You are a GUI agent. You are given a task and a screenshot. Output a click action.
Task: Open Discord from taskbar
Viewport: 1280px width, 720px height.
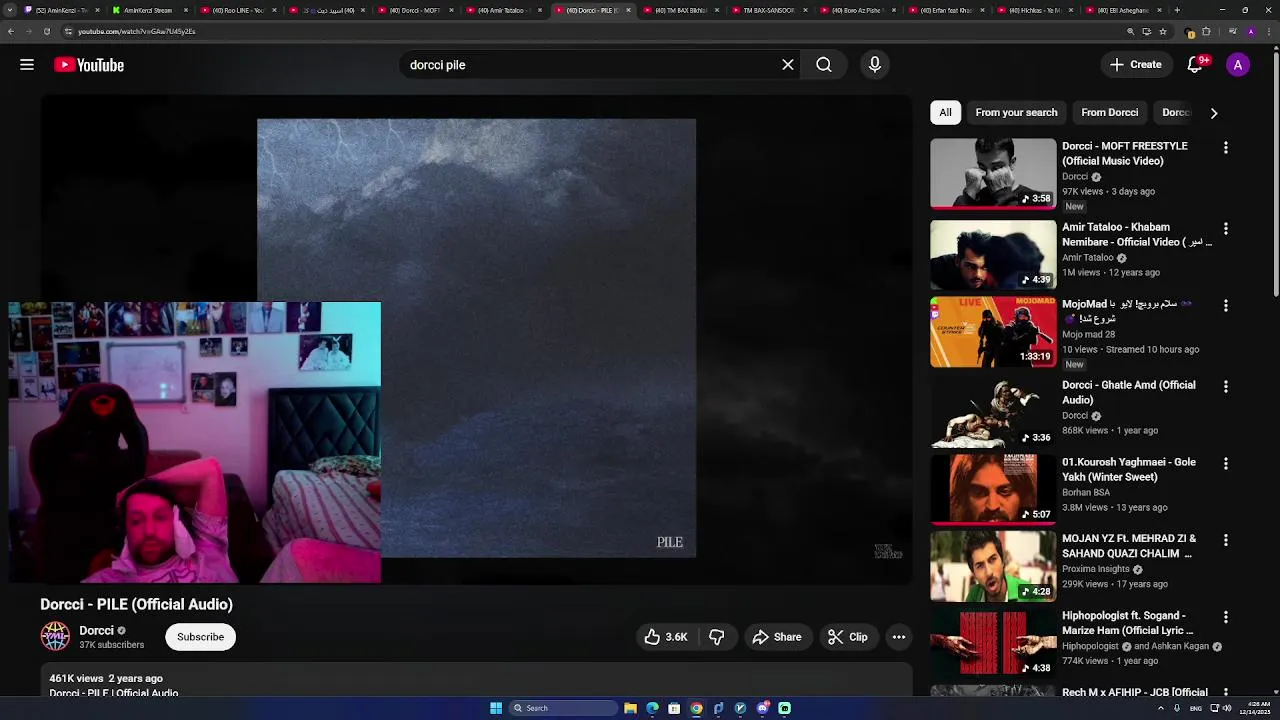[x=763, y=708]
